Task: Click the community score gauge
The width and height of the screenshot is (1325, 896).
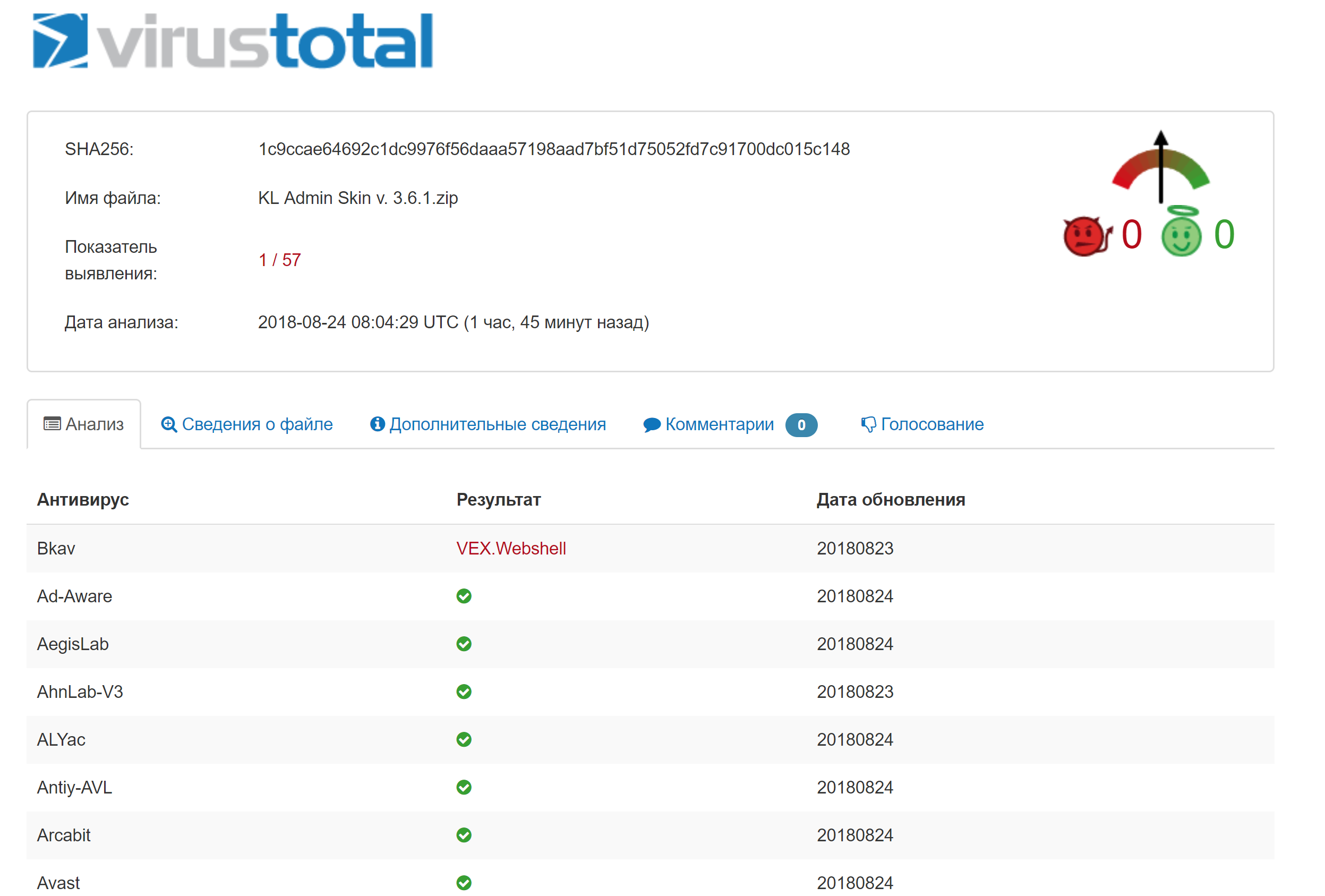Action: coord(1161,167)
